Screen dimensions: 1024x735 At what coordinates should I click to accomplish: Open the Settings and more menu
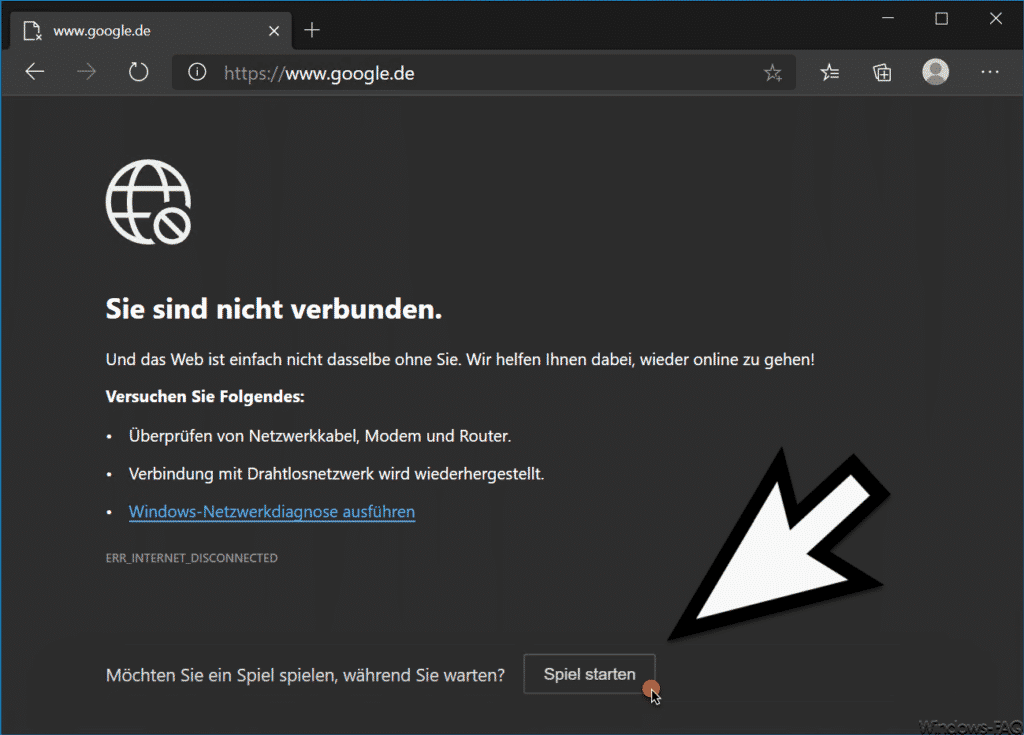[x=989, y=72]
